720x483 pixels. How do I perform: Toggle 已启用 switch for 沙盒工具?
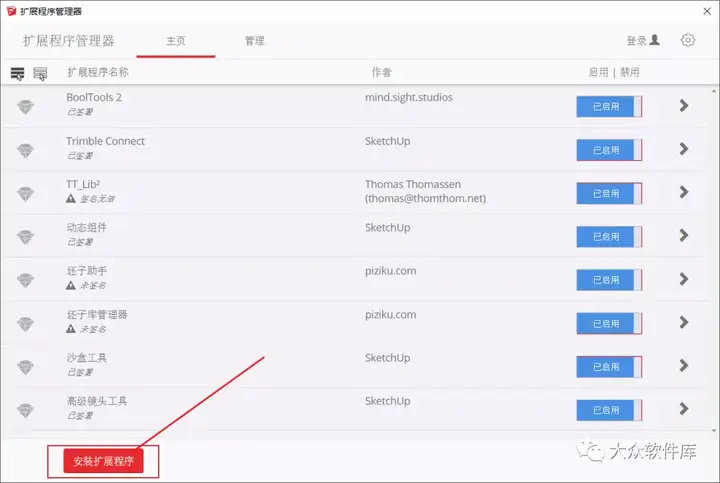point(609,367)
